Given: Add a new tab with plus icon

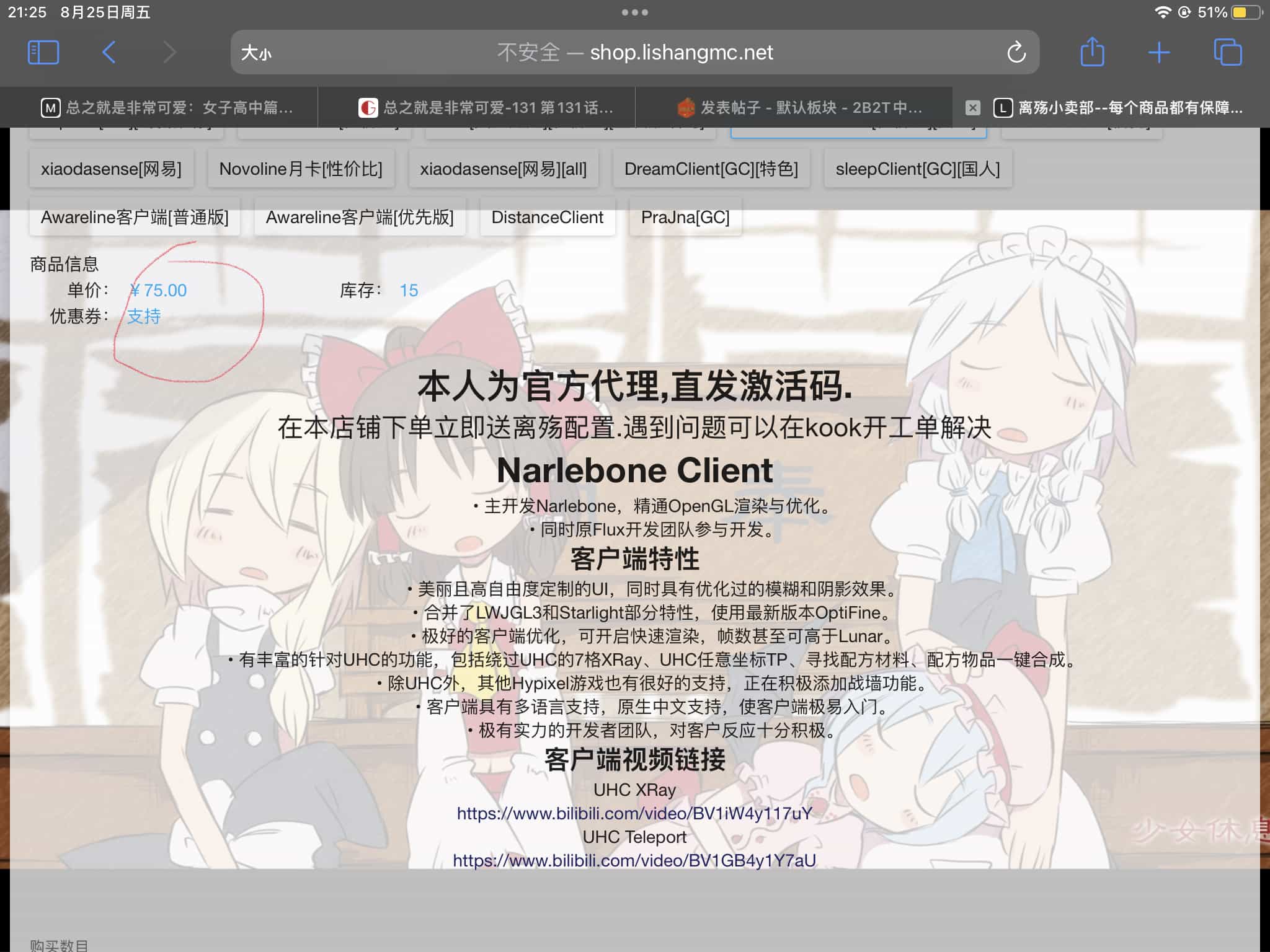Looking at the screenshot, I should pos(1158,52).
